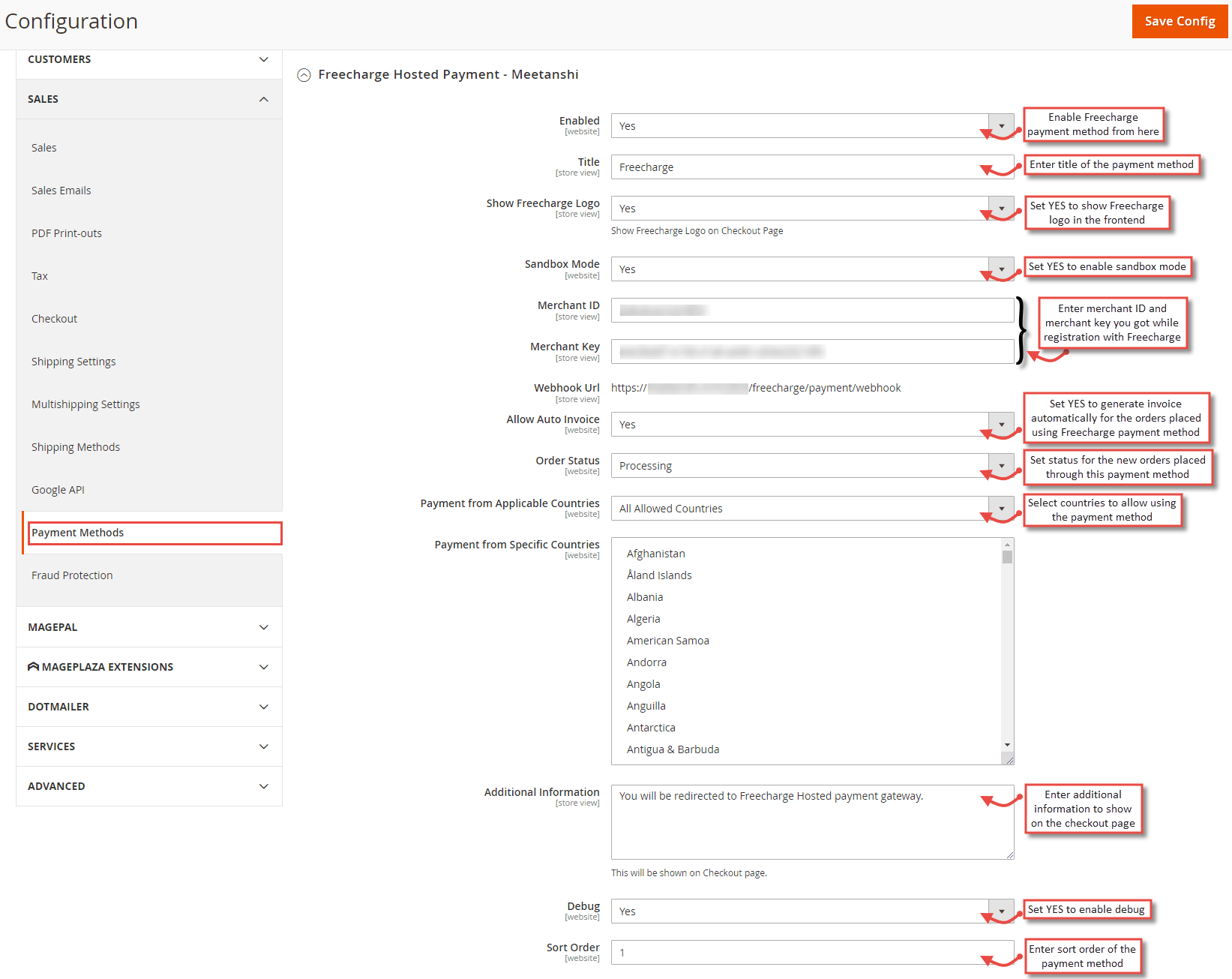Expand the Dotmailer section
This screenshot has height=979, width=1232.
coord(149,707)
